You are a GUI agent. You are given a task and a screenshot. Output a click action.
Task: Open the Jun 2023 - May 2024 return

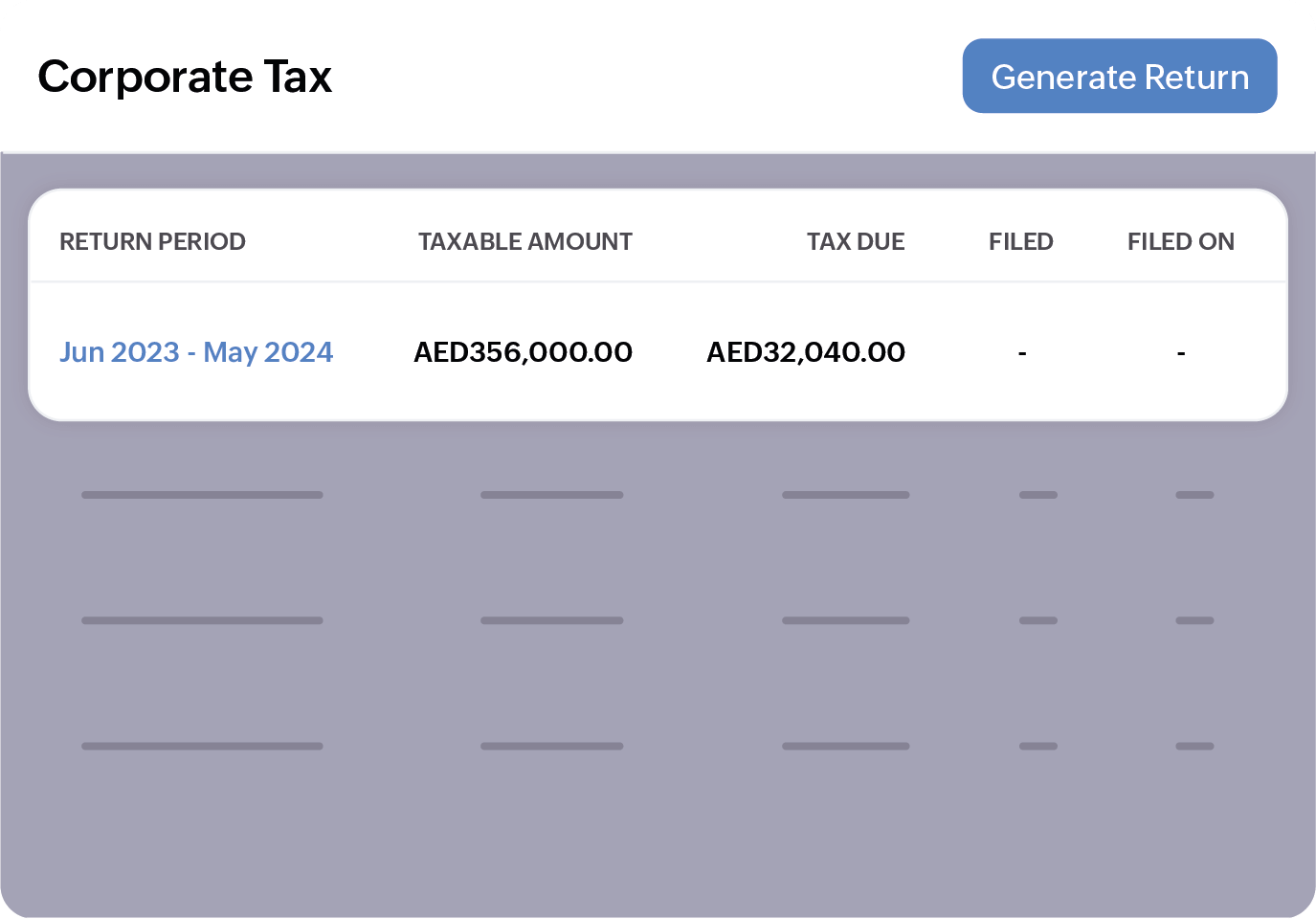coord(196,352)
